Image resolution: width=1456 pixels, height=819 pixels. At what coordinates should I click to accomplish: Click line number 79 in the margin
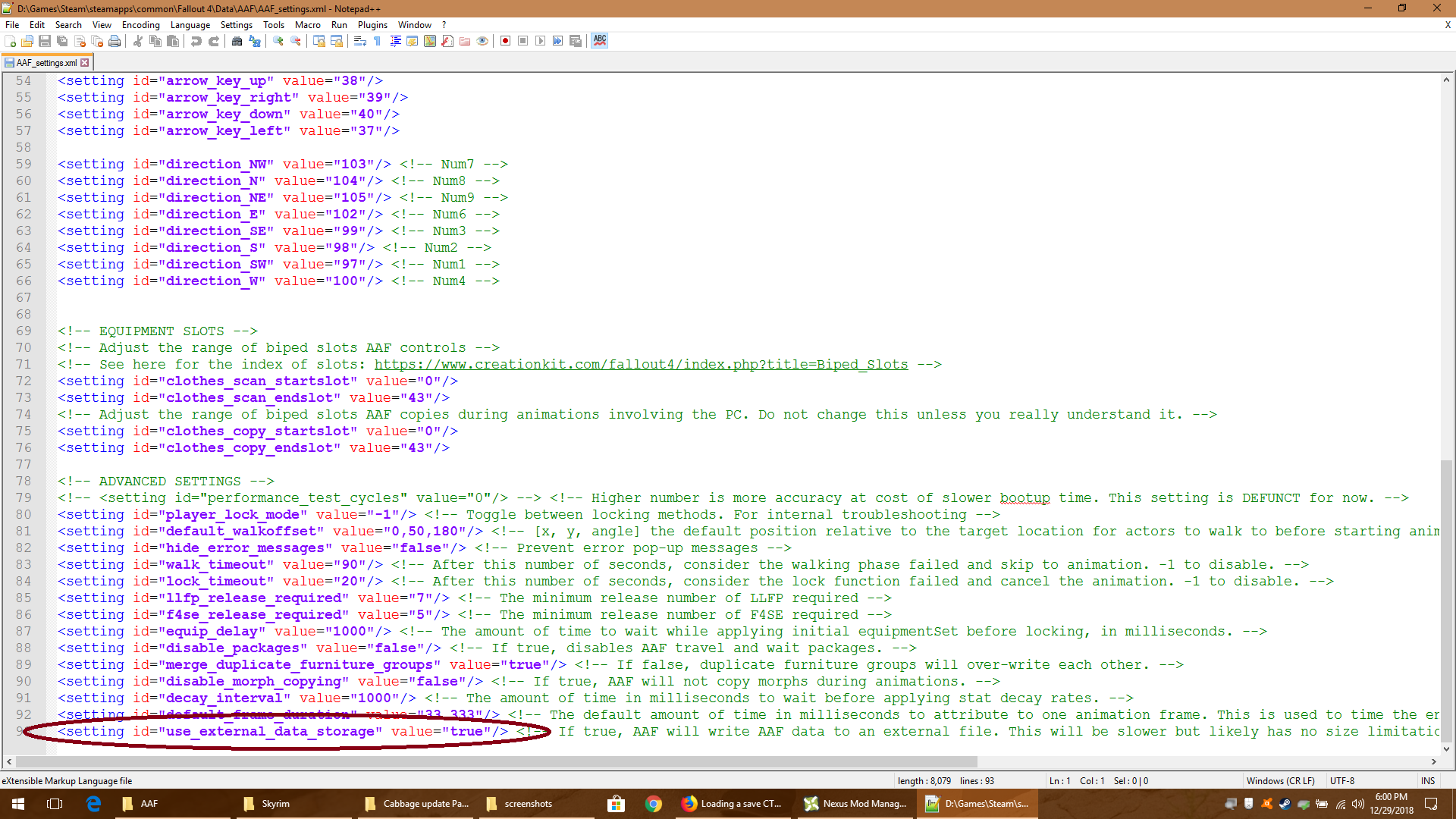24,498
